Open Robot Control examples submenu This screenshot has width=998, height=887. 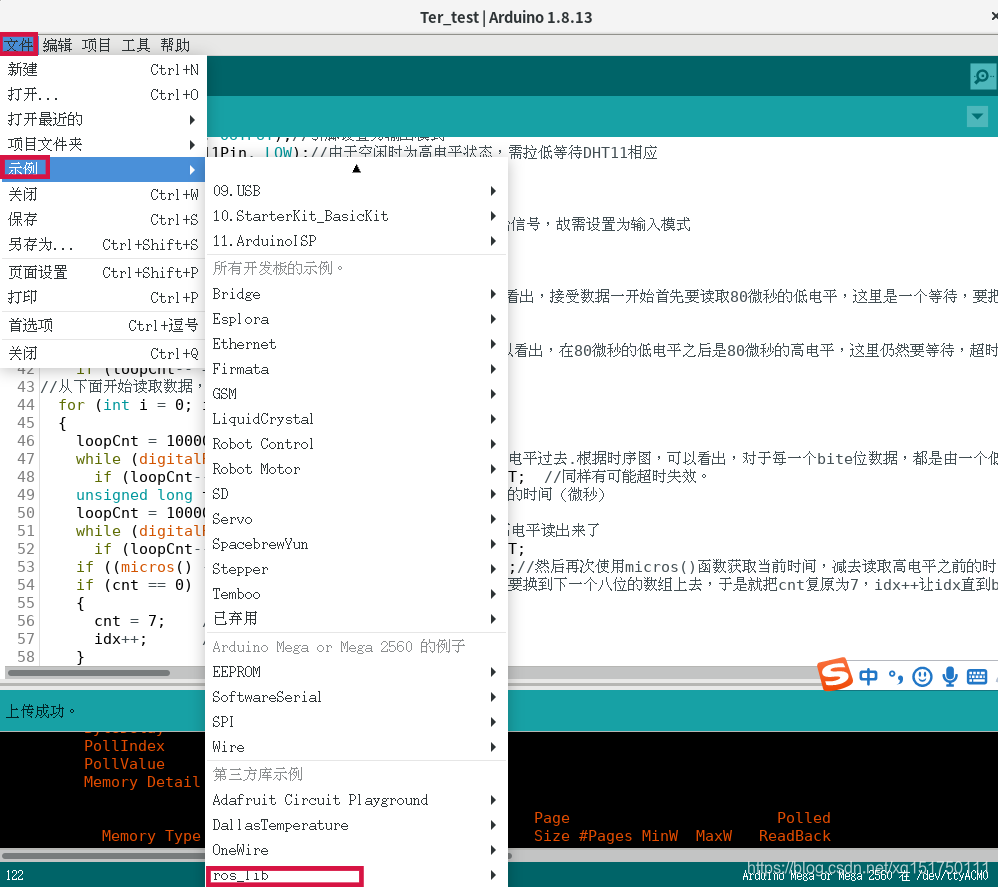[356, 444]
